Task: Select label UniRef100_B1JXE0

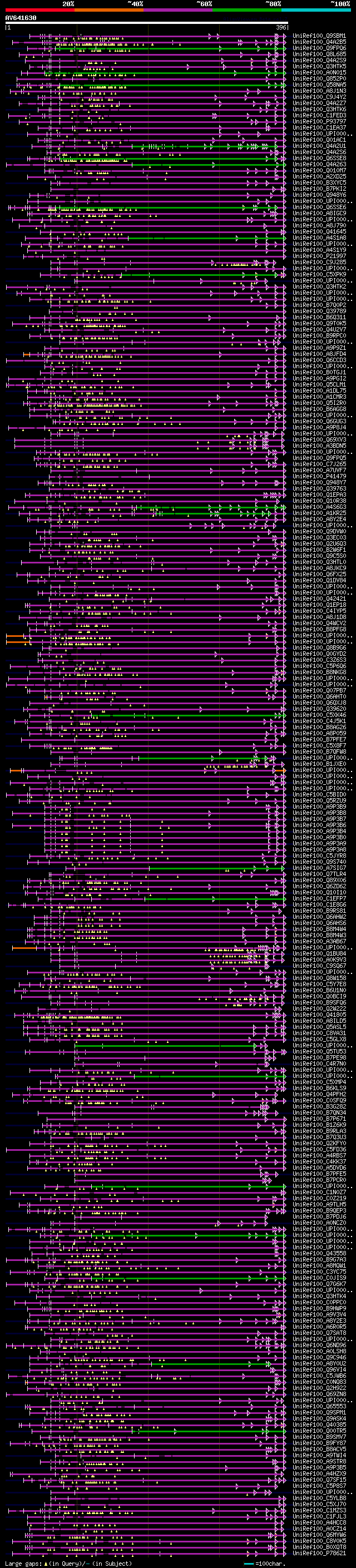Action: click(x=319, y=764)
